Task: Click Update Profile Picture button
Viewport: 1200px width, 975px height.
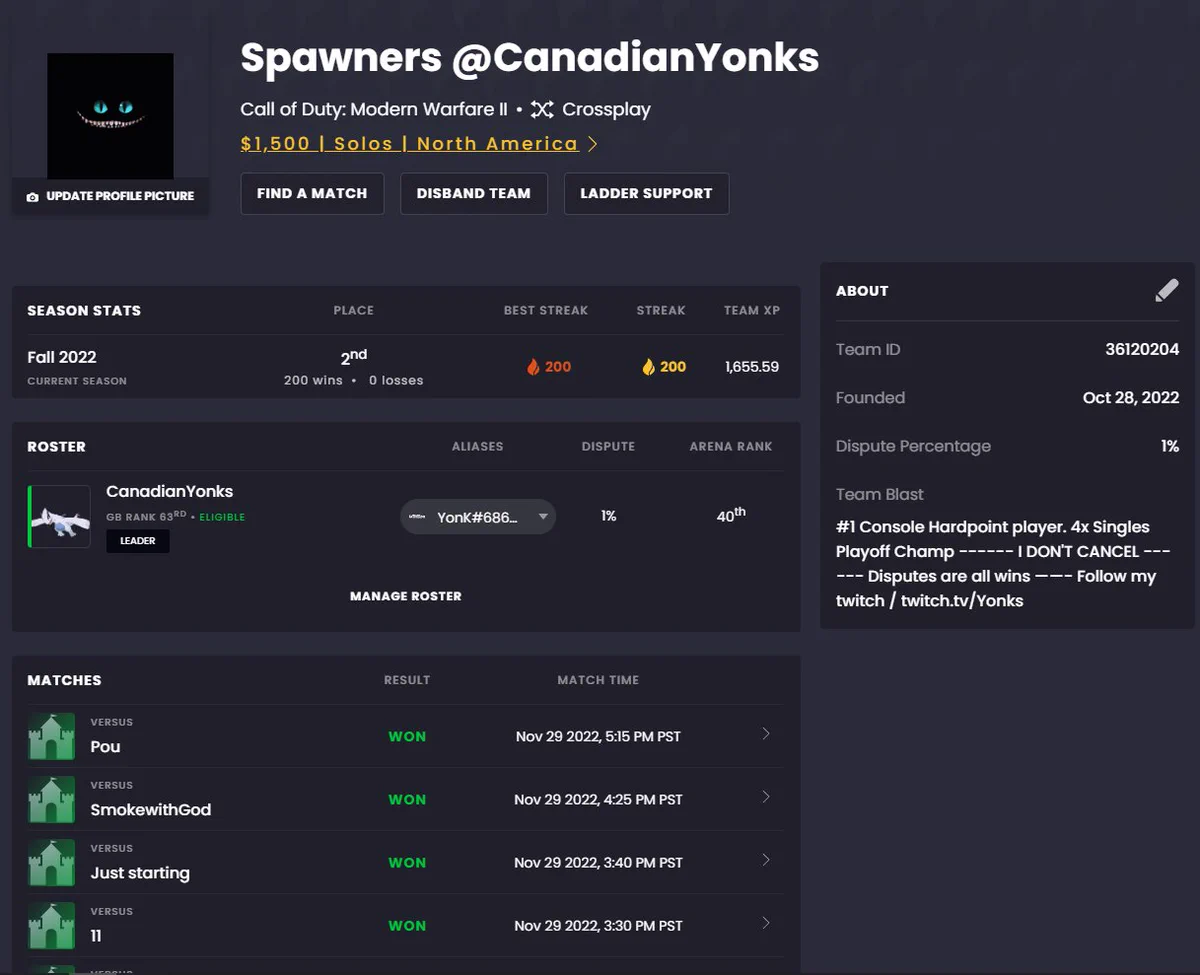Action: point(110,196)
